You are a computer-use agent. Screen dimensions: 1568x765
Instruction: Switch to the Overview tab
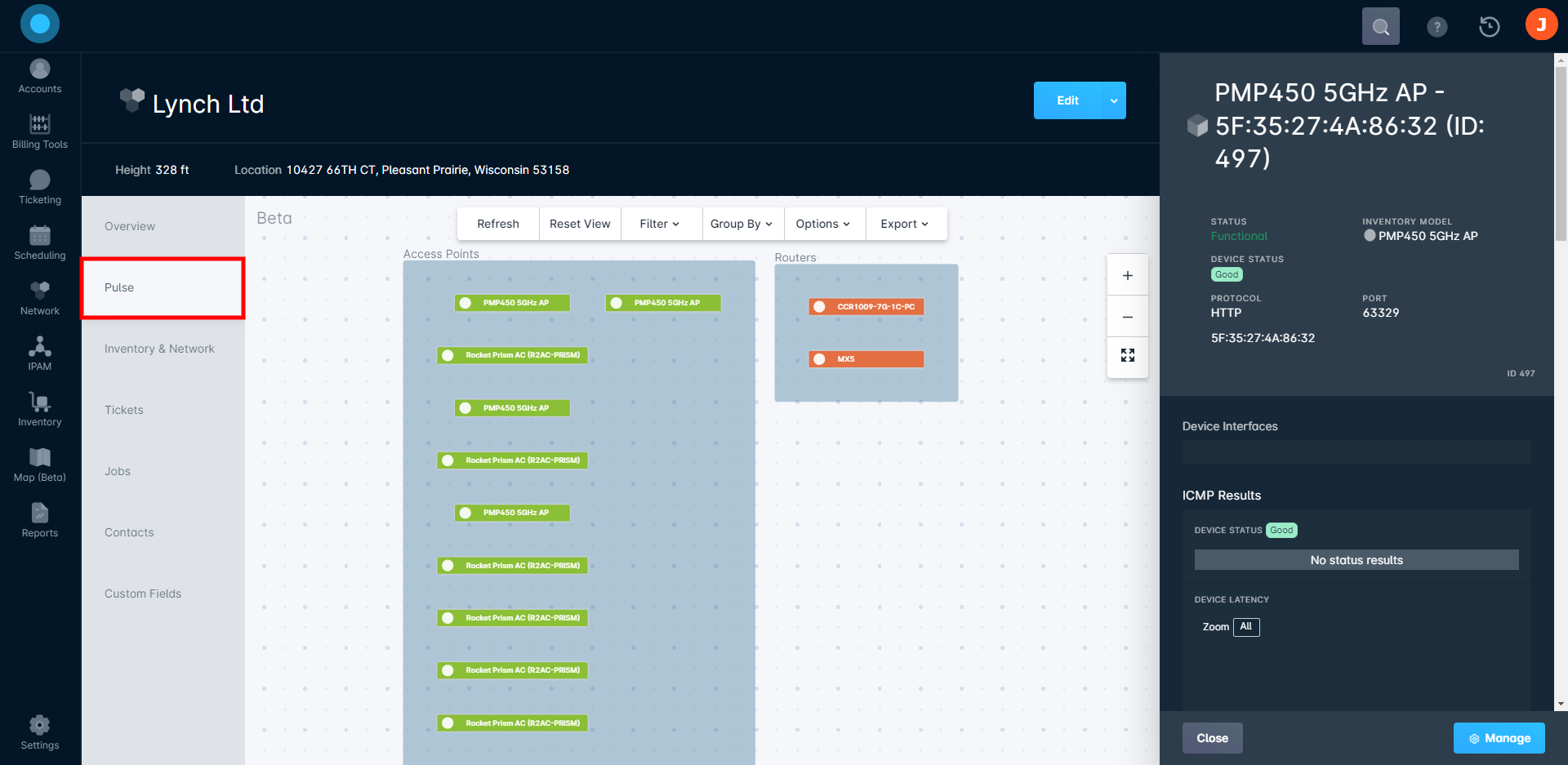click(163, 226)
